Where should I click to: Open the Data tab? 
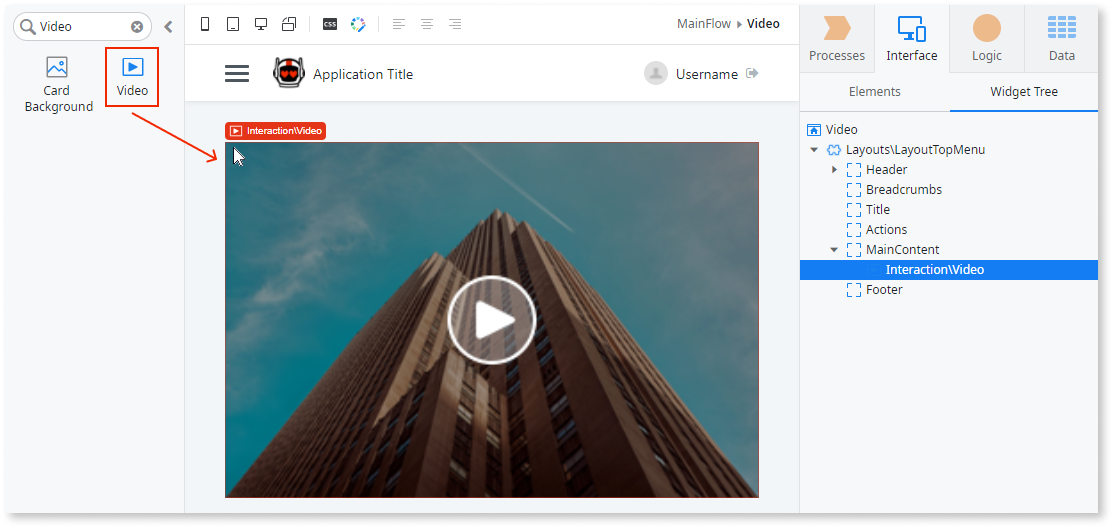point(1061,38)
